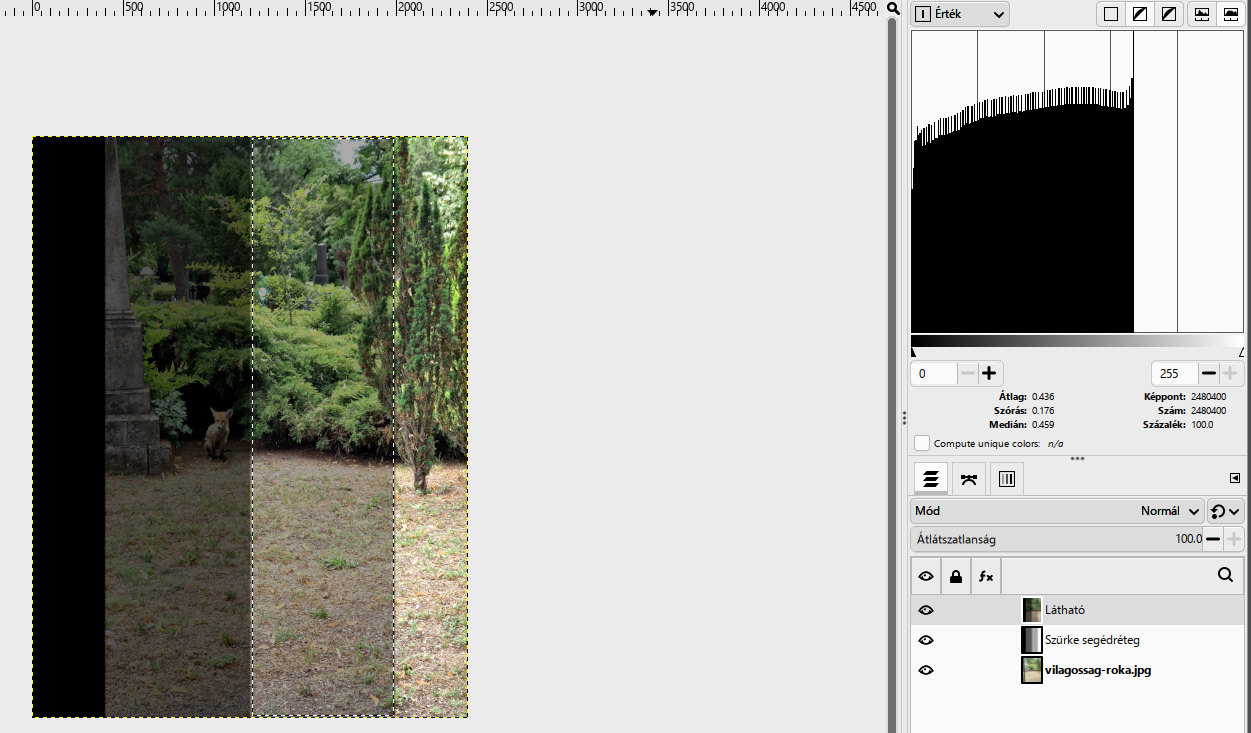
Task: Open the layer mode group switcher
Action: (1226, 511)
